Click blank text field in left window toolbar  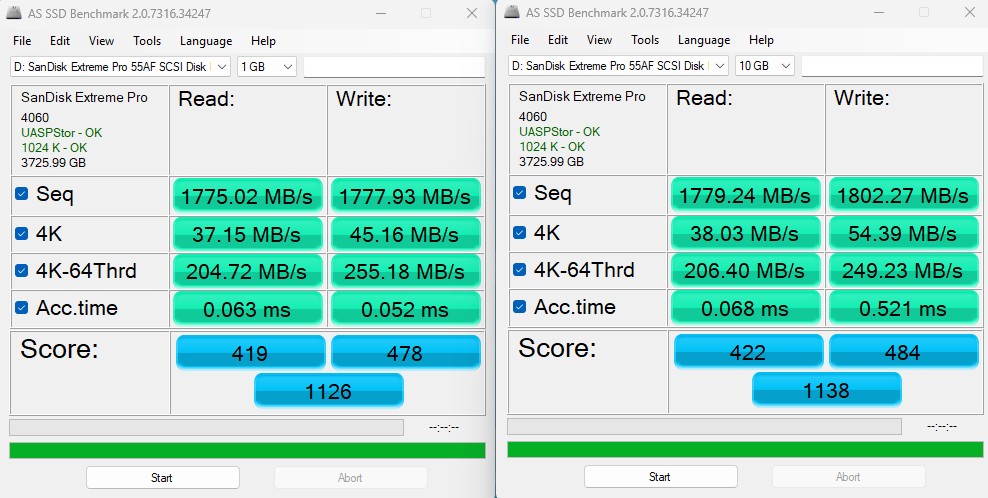(x=394, y=67)
